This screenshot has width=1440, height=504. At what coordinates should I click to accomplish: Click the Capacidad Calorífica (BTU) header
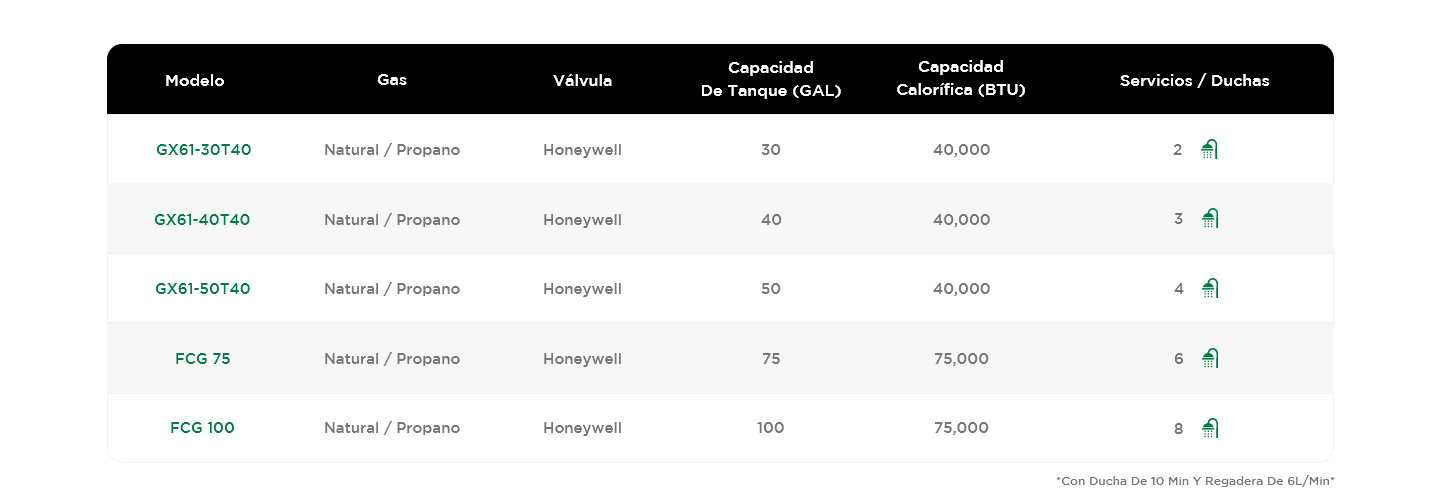(x=961, y=79)
